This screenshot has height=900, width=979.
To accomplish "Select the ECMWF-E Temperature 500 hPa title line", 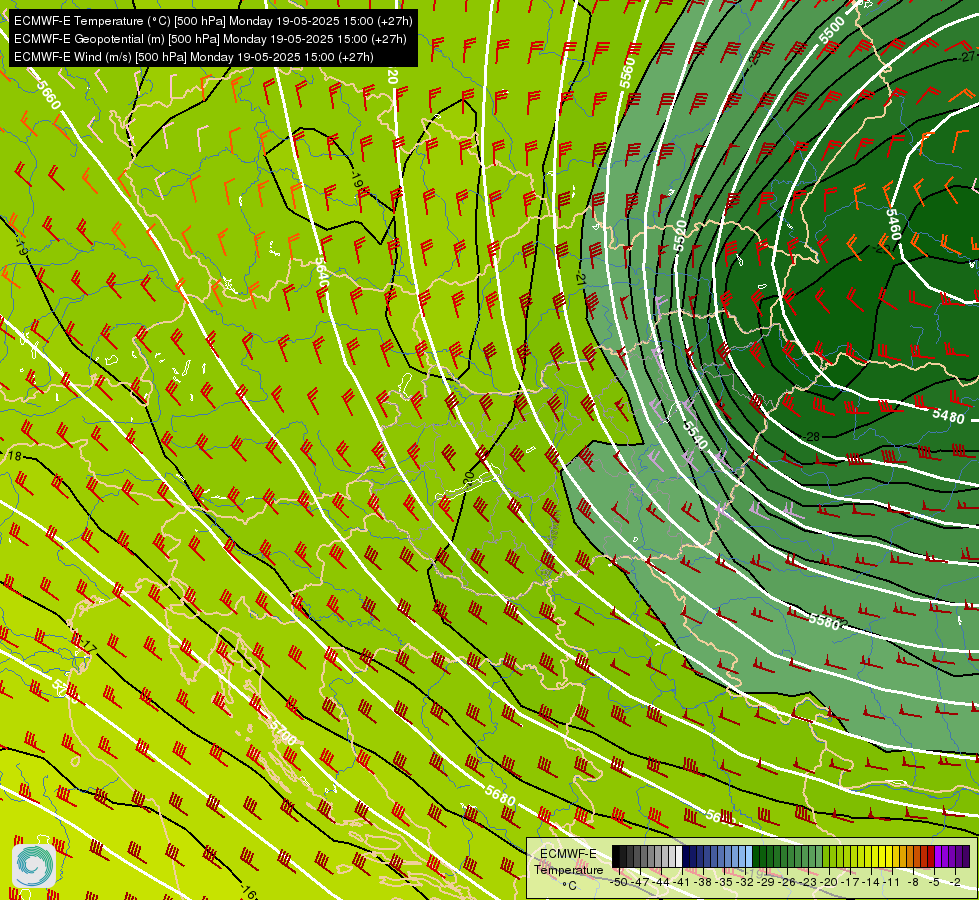I will click(x=213, y=21).
